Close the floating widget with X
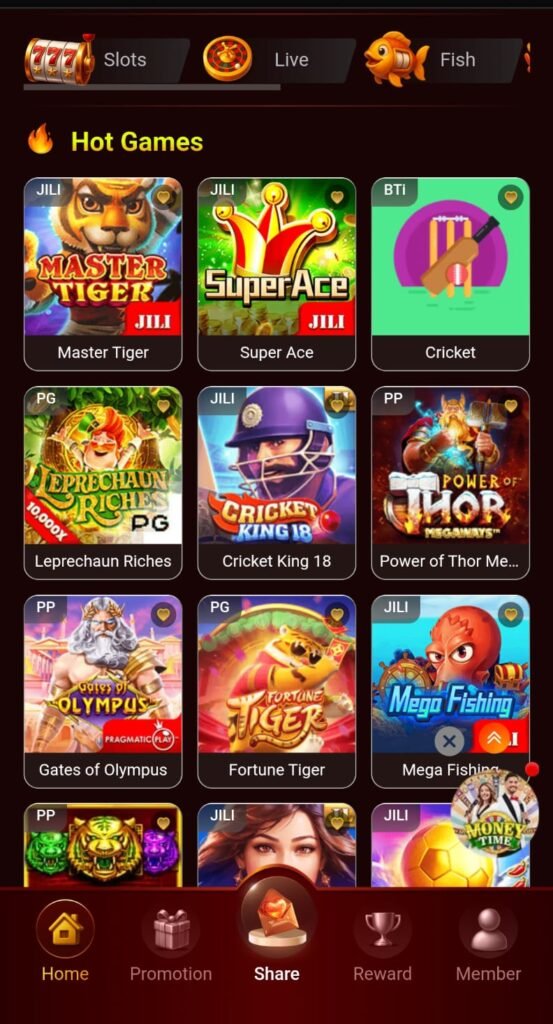 tap(449, 741)
